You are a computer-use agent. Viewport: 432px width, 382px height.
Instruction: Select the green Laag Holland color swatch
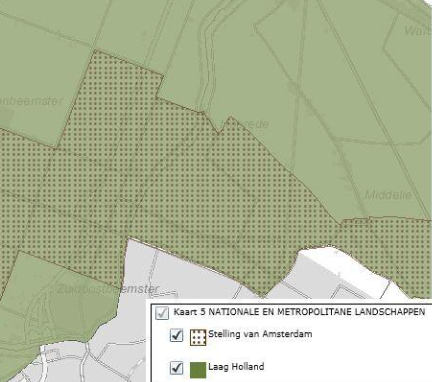point(198,370)
